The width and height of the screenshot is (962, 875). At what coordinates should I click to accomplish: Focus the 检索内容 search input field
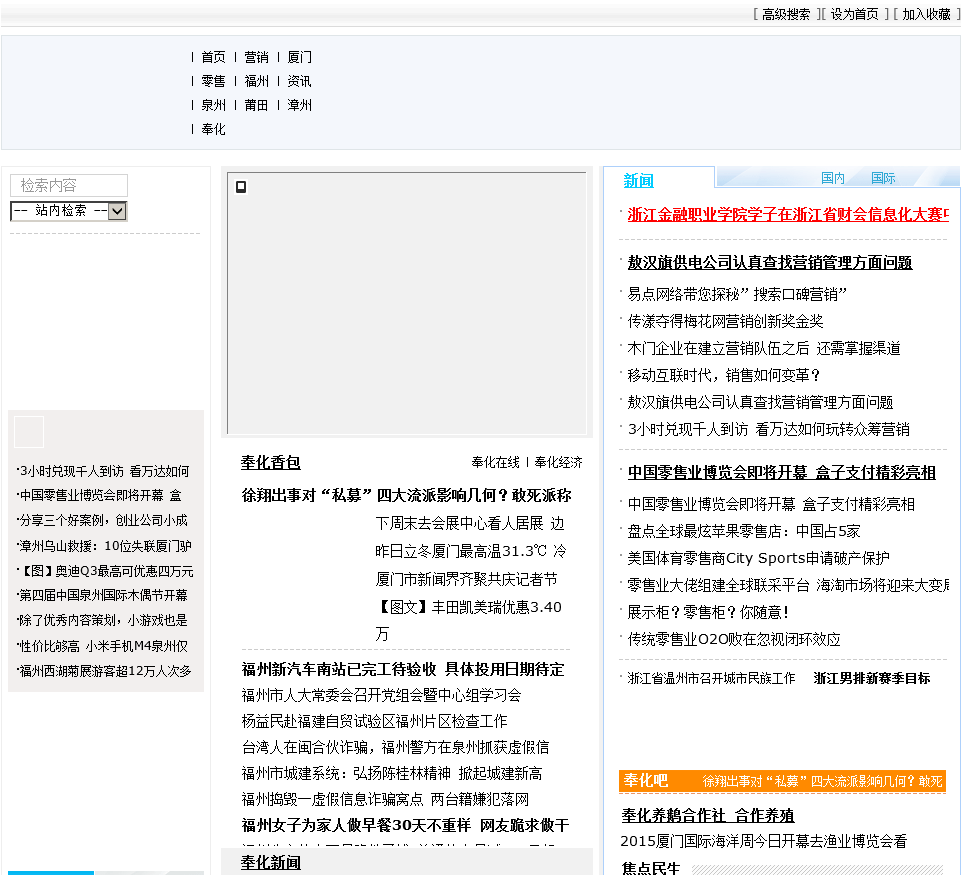click(x=69, y=185)
